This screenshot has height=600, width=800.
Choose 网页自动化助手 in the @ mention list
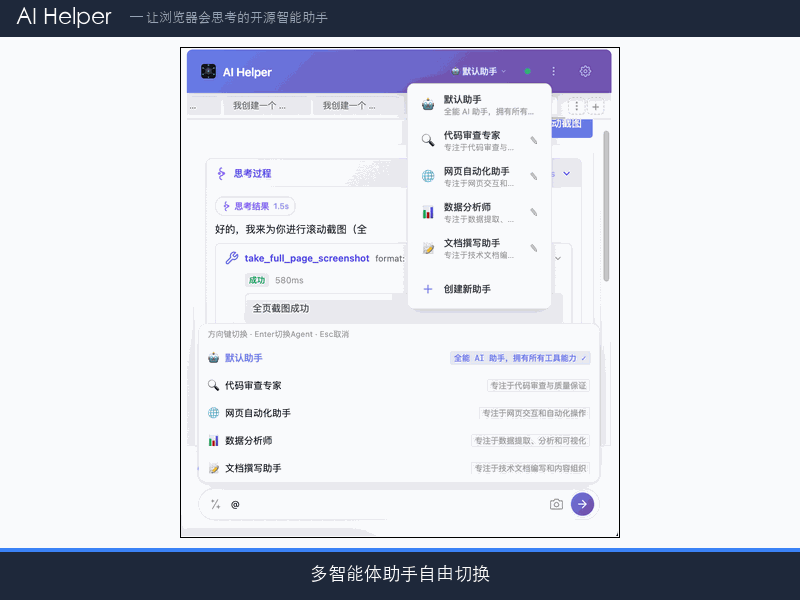(399, 413)
